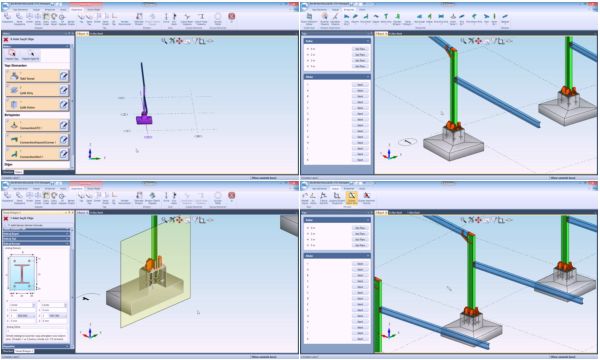
Task: Select the last storey radio button in the window showing two green columns
Action: click(x=308, y=66)
